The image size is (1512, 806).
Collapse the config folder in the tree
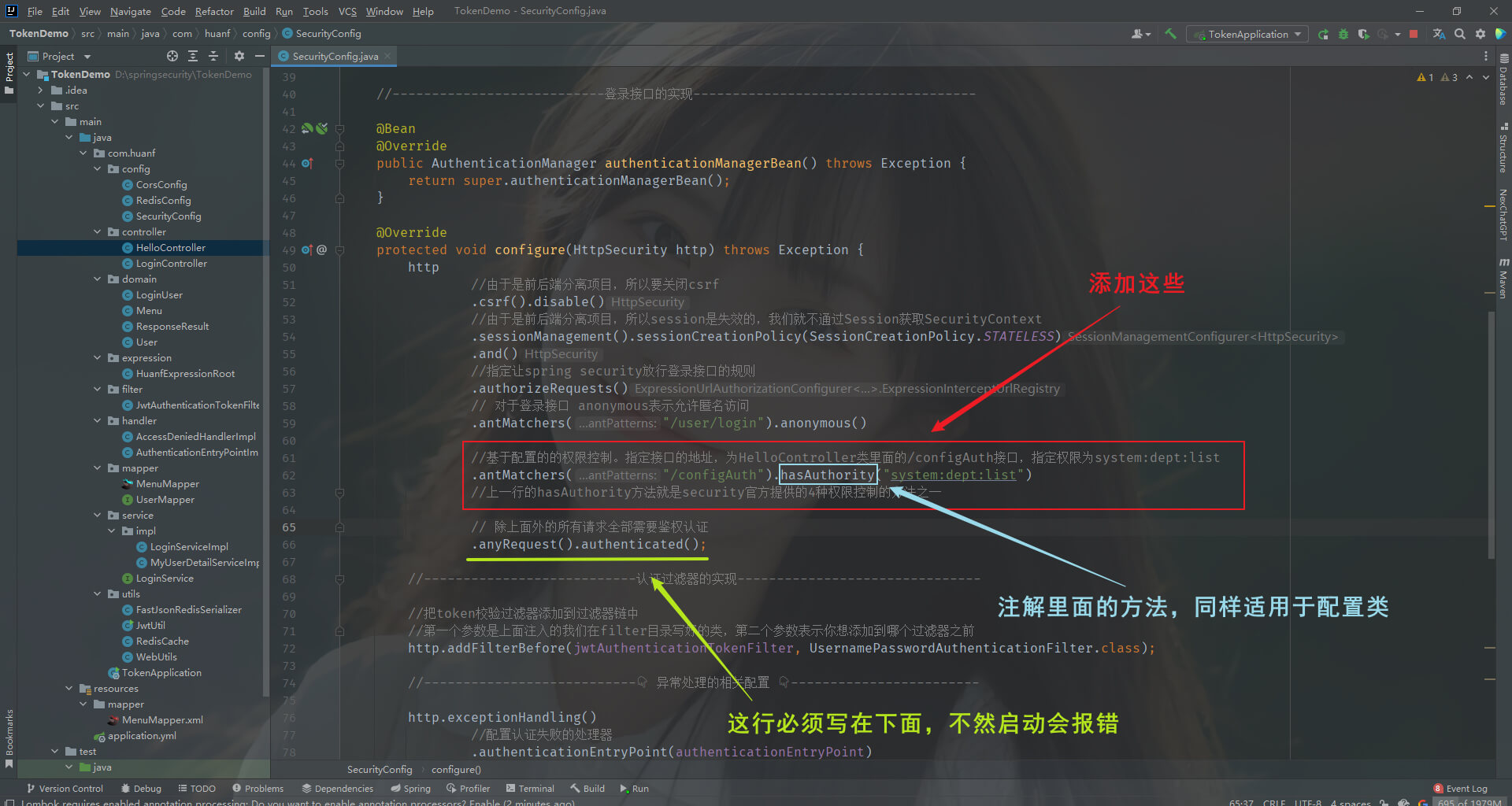tap(98, 168)
